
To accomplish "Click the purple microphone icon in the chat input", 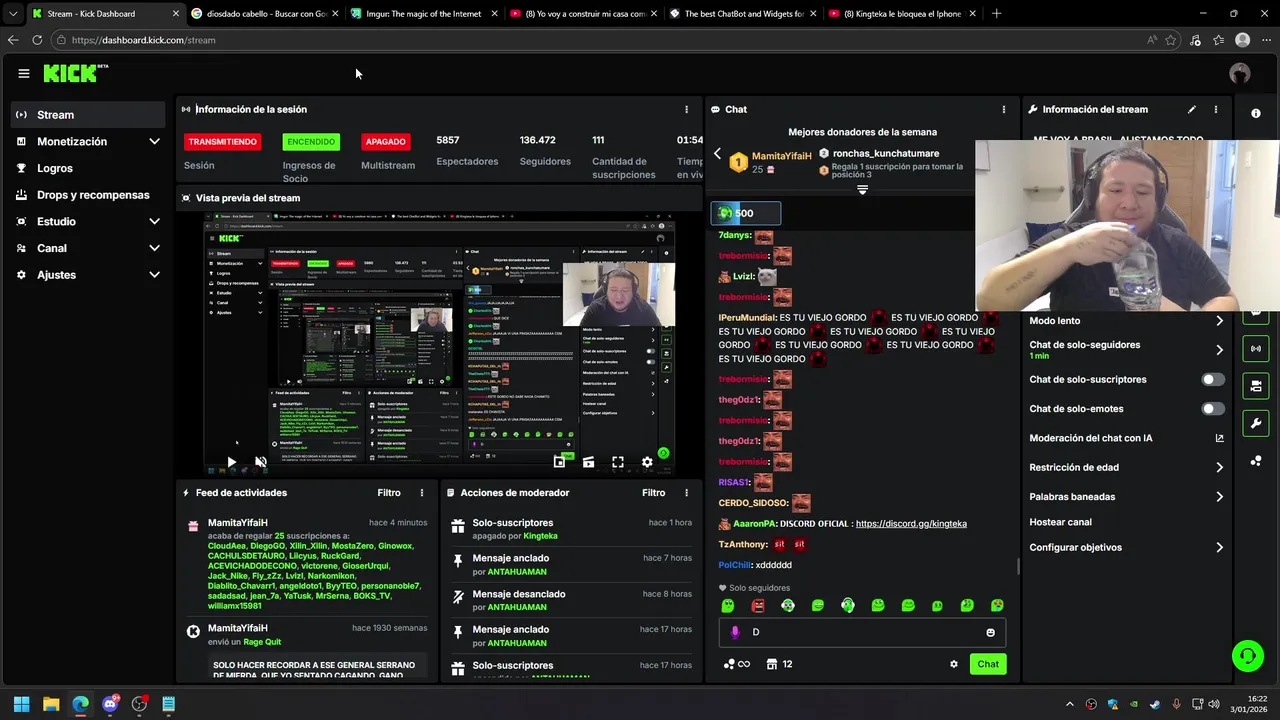I will 735,632.
